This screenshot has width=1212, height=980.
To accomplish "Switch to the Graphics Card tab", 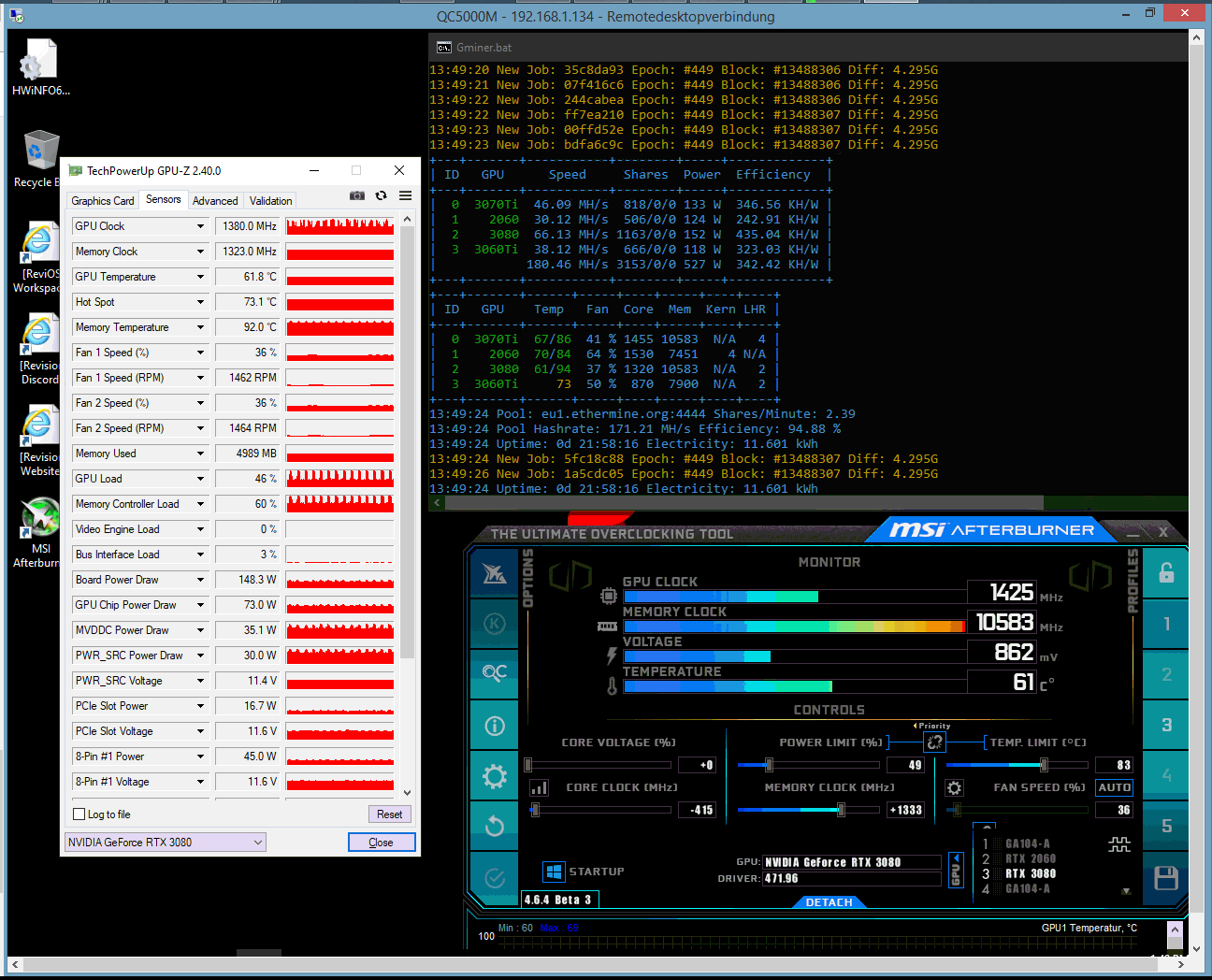I will [x=103, y=201].
